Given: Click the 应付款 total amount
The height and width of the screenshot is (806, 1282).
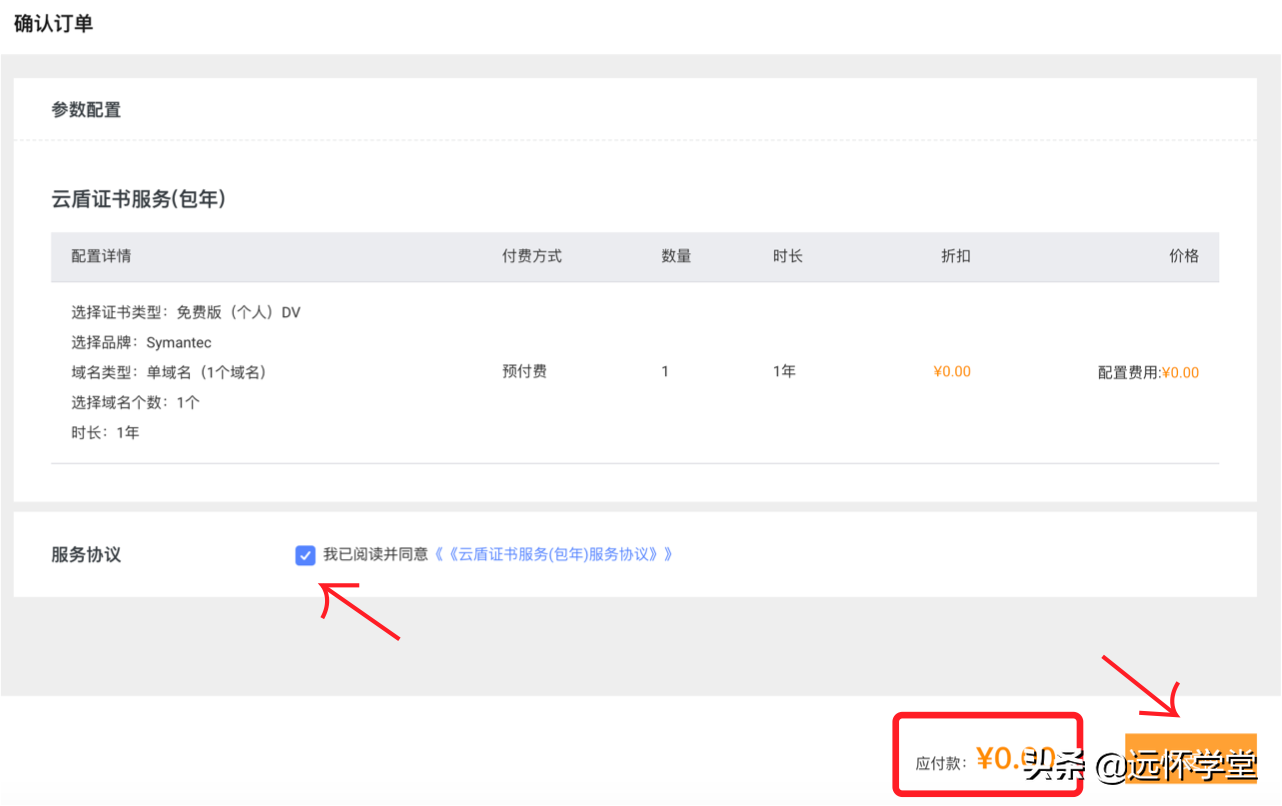Looking at the screenshot, I should 1005,759.
